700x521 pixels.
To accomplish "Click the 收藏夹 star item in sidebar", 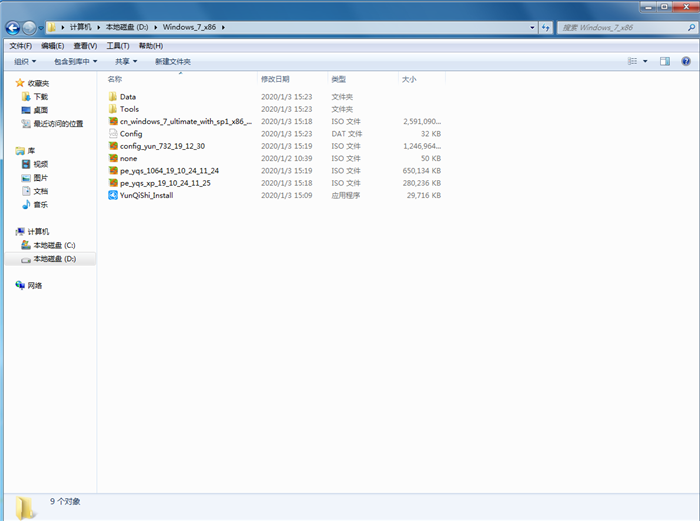I will coord(33,83).
